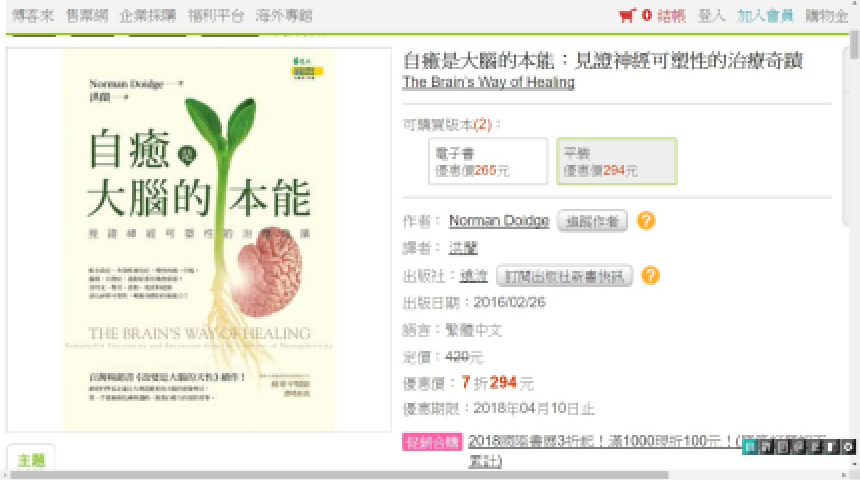Open the translator 洪蘭 link

463,248
